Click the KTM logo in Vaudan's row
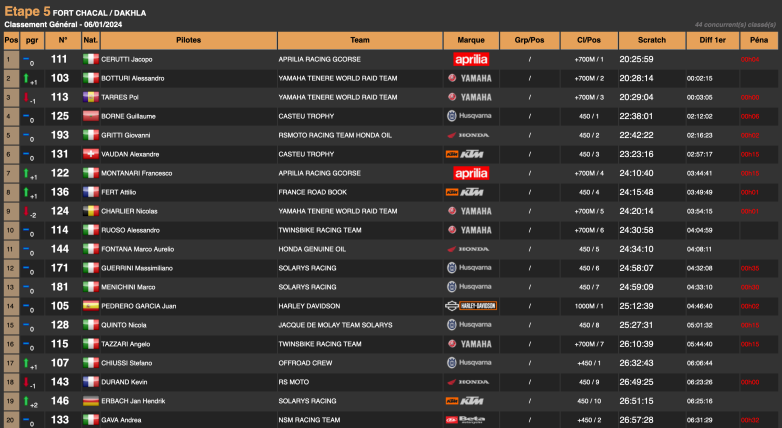This screenshot has width=782, height=428. (x=471, y=154)
